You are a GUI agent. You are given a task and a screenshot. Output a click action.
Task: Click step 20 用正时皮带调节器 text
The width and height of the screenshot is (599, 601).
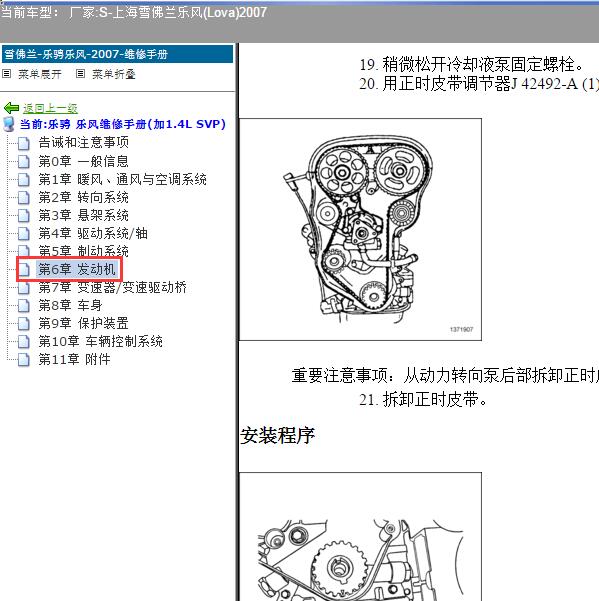coord(479,84)
